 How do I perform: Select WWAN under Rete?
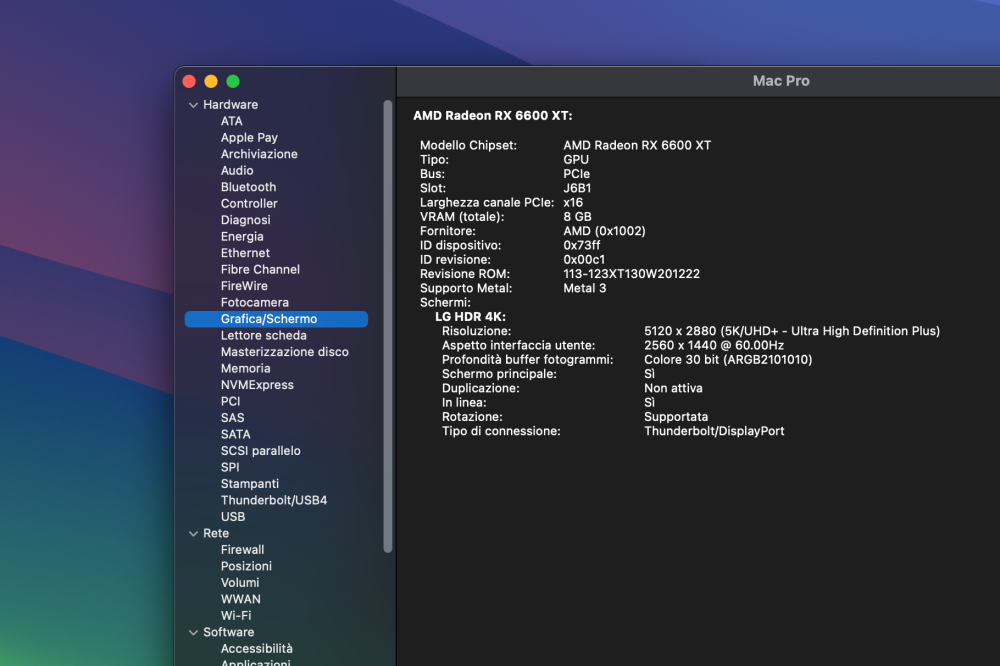click(x=241, y=599)
